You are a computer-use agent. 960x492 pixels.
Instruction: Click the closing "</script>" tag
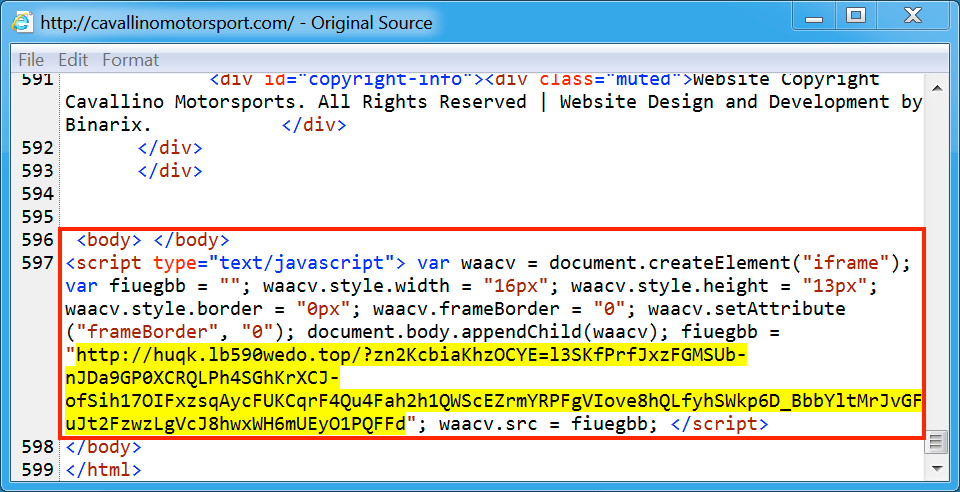point(719,424)
